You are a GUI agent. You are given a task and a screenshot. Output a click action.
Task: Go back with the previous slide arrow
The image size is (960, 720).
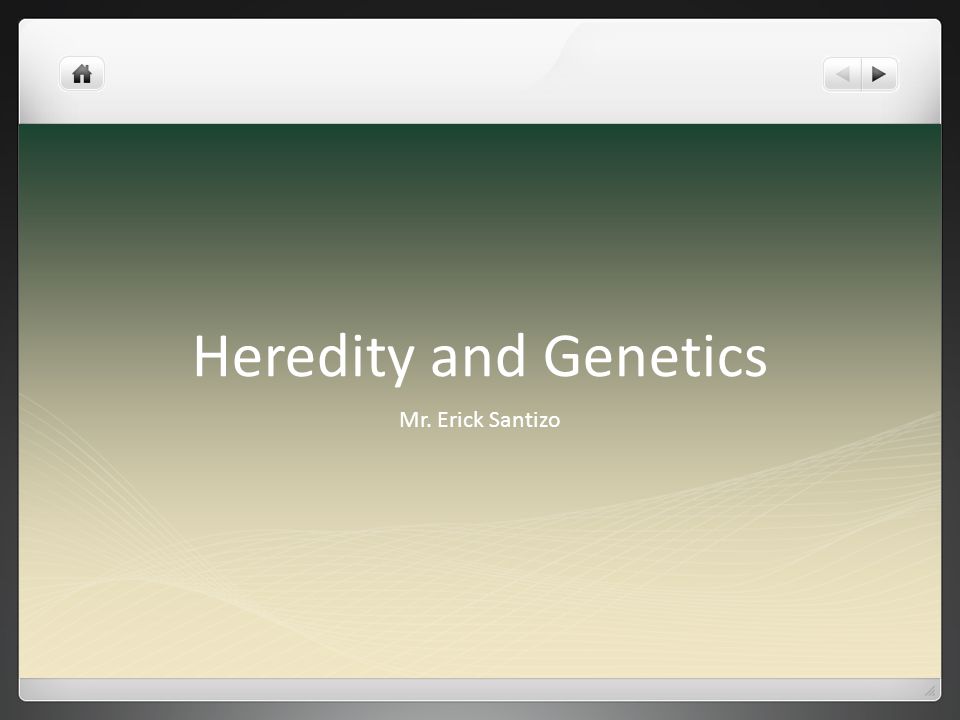click(x=842, y=74)
